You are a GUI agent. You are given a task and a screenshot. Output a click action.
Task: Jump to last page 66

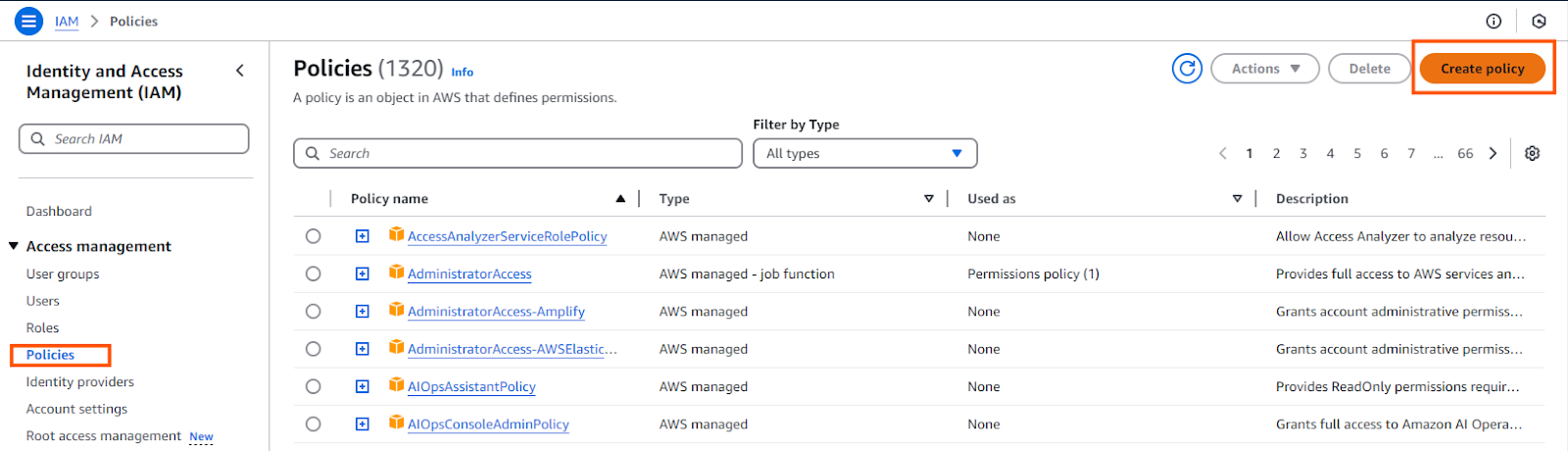tap(1465, 153)
